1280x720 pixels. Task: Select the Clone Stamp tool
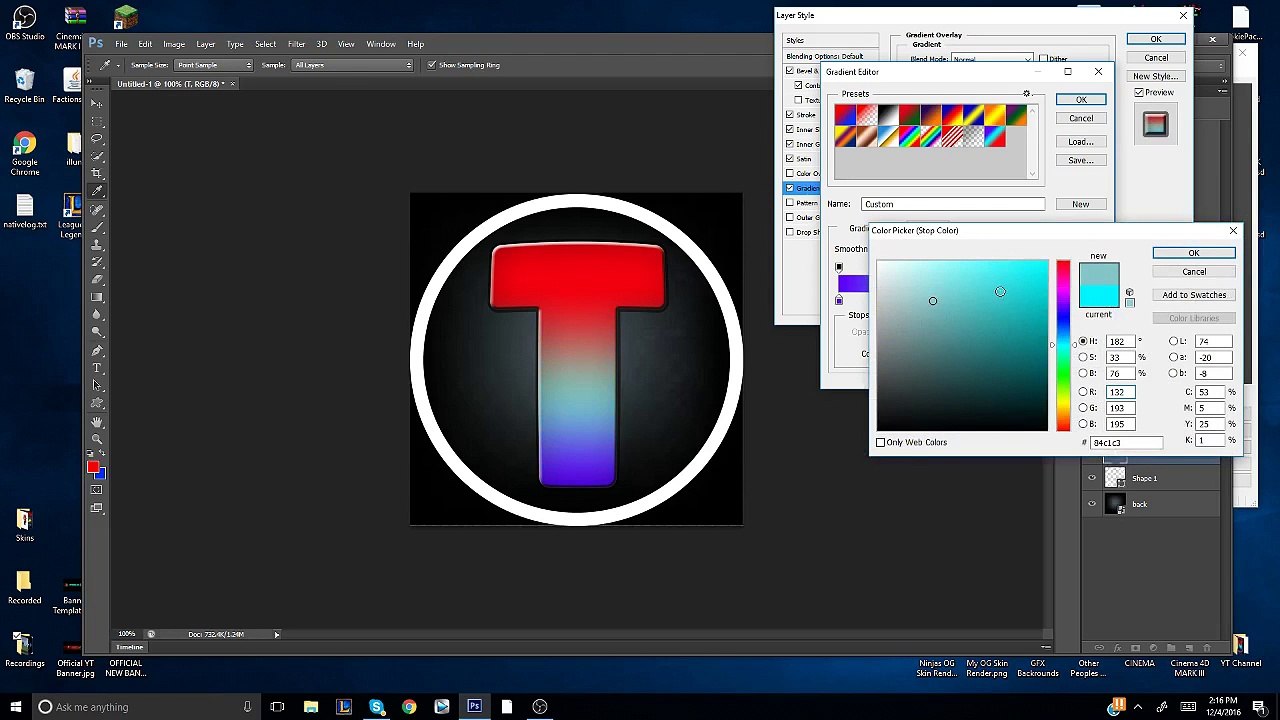click(97, 245)
